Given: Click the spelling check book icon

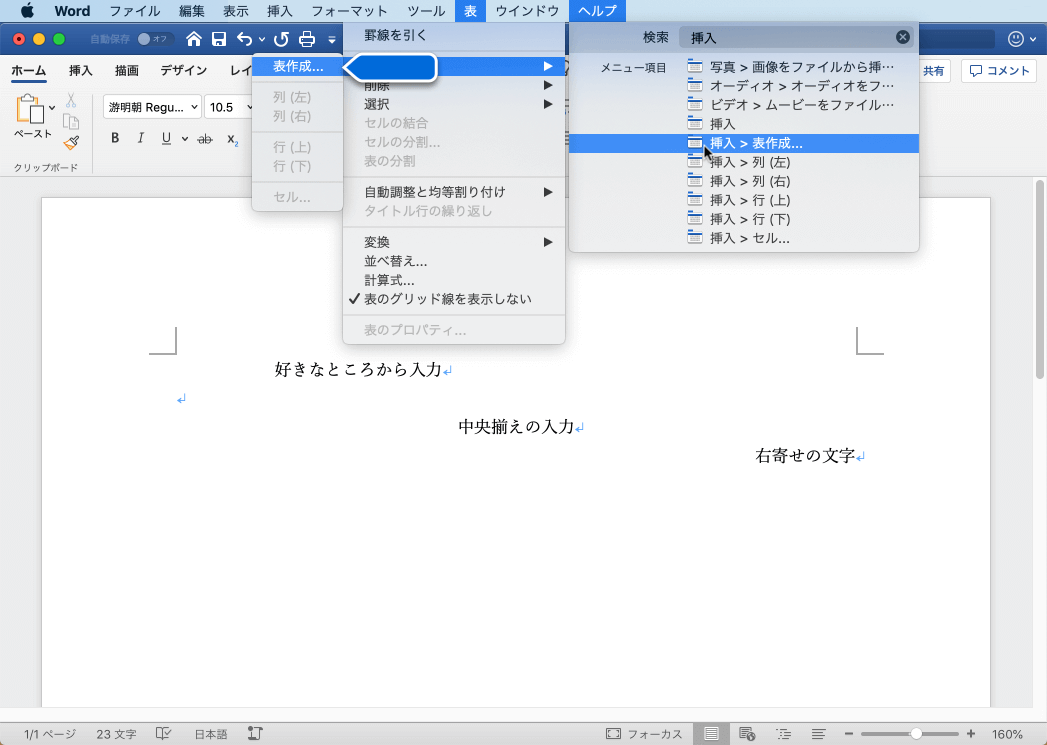Looking at the screenshot, I should (164, 734).
